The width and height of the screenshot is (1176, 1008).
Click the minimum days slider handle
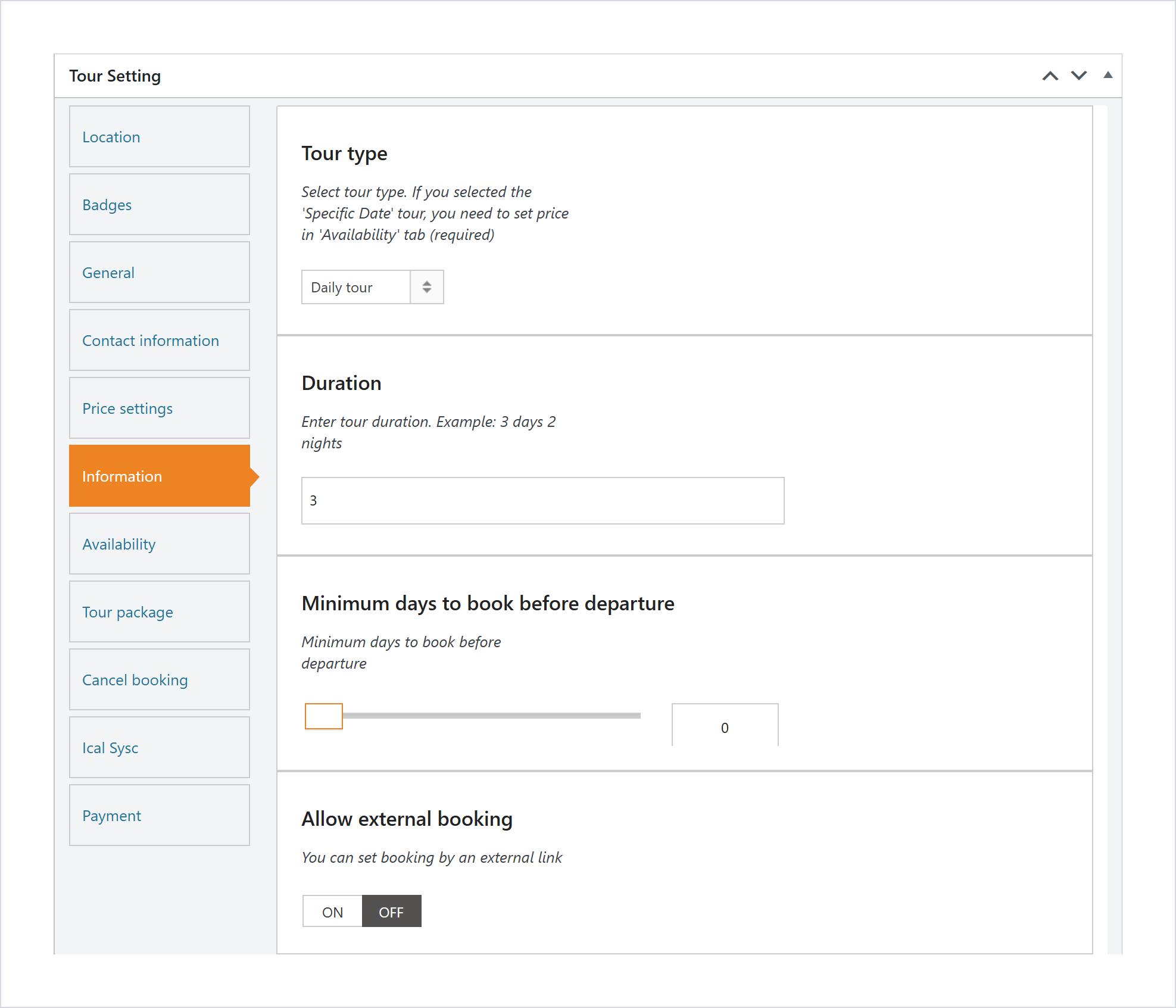[323, 716]
